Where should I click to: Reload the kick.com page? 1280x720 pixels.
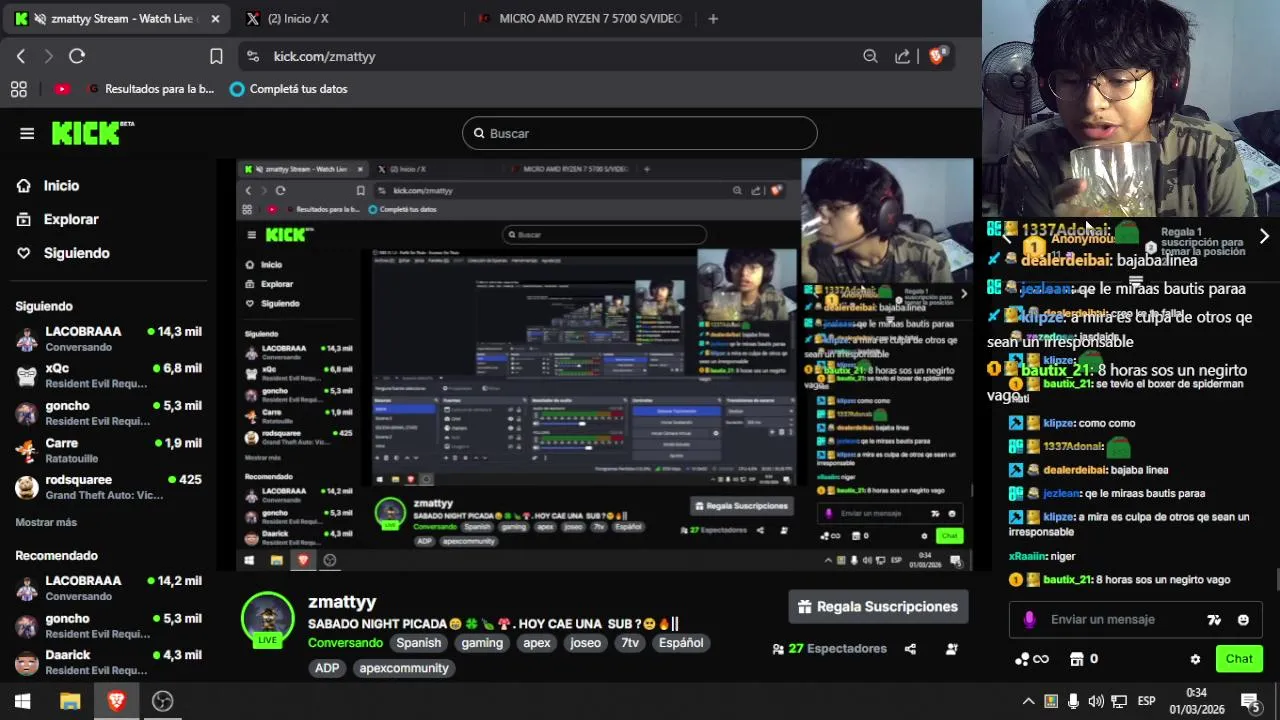coord(77,56)
